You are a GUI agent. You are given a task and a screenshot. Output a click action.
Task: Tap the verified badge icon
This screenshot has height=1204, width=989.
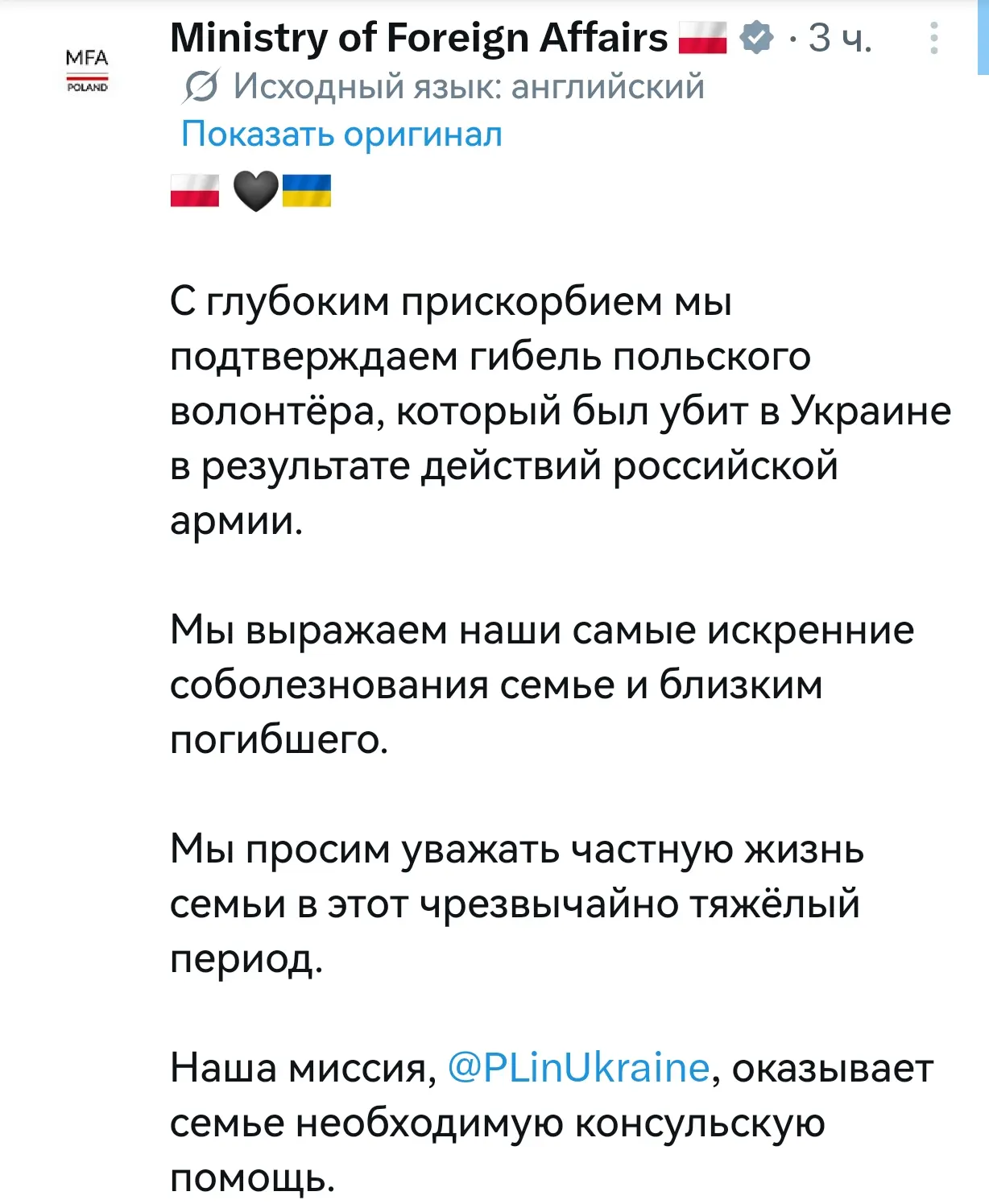[755, 38]
